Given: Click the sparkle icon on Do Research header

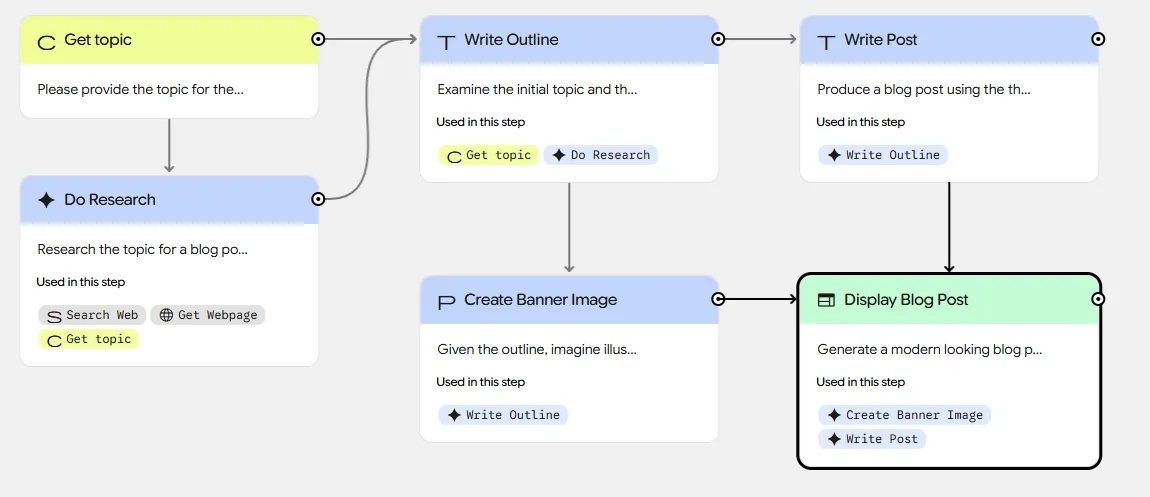Looking at the screenshot, I should (46, 200).
